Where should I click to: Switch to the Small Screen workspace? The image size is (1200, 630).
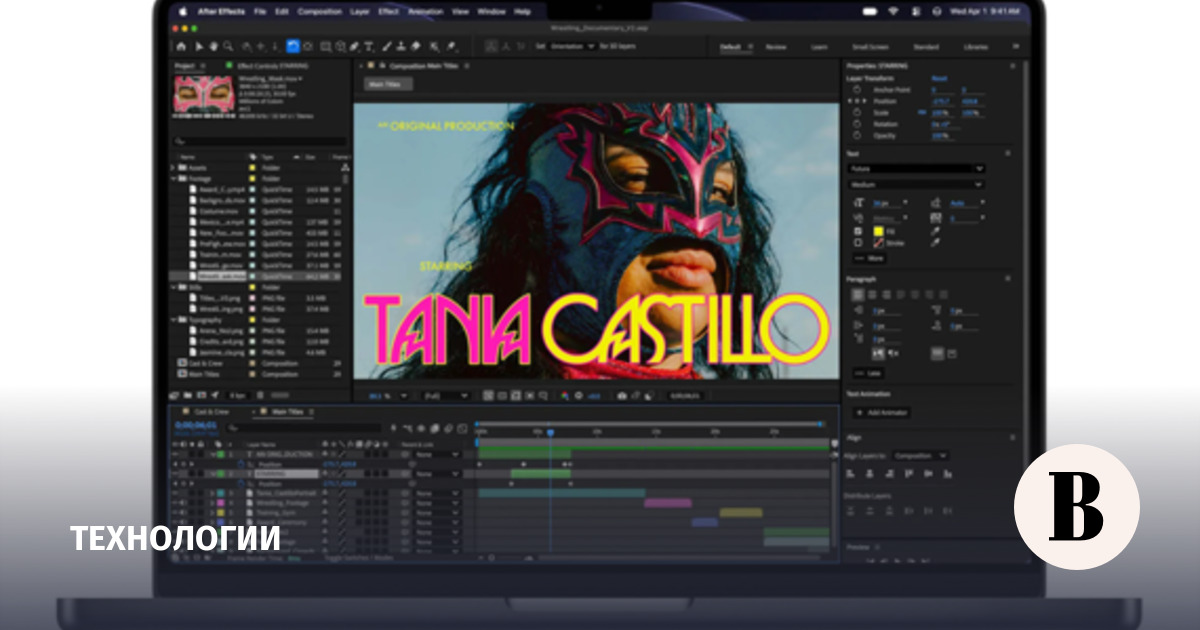click(868, 47)
